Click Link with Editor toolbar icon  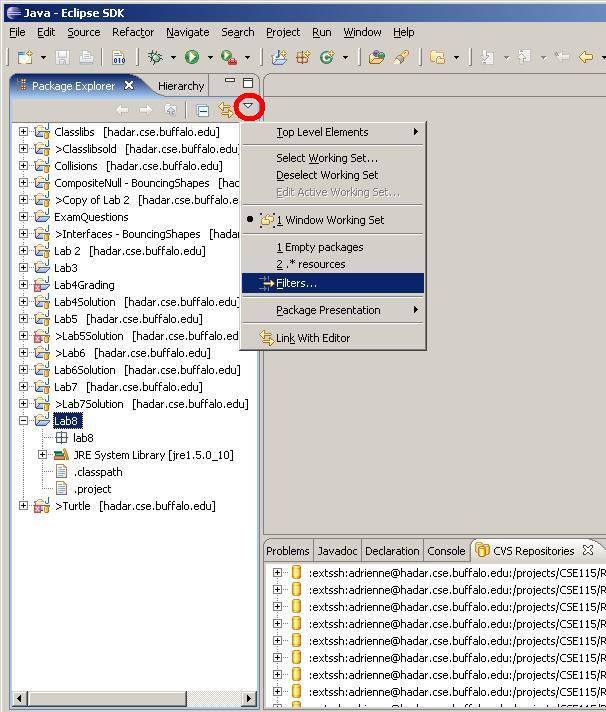(226, 110)
